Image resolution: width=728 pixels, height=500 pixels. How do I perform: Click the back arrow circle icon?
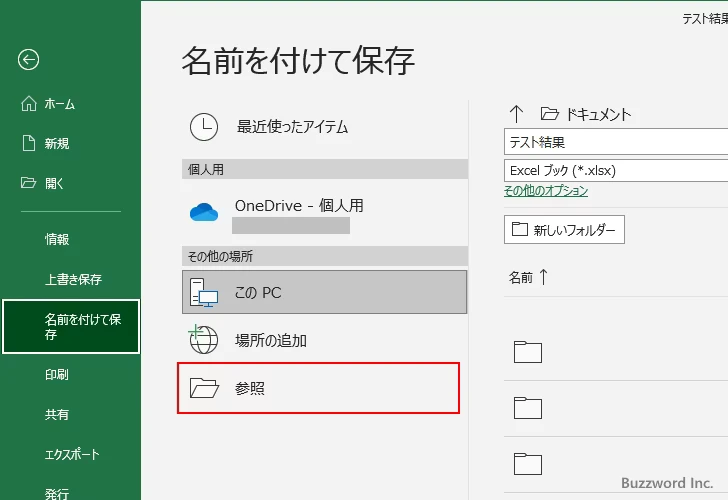(x=28, y=59)
